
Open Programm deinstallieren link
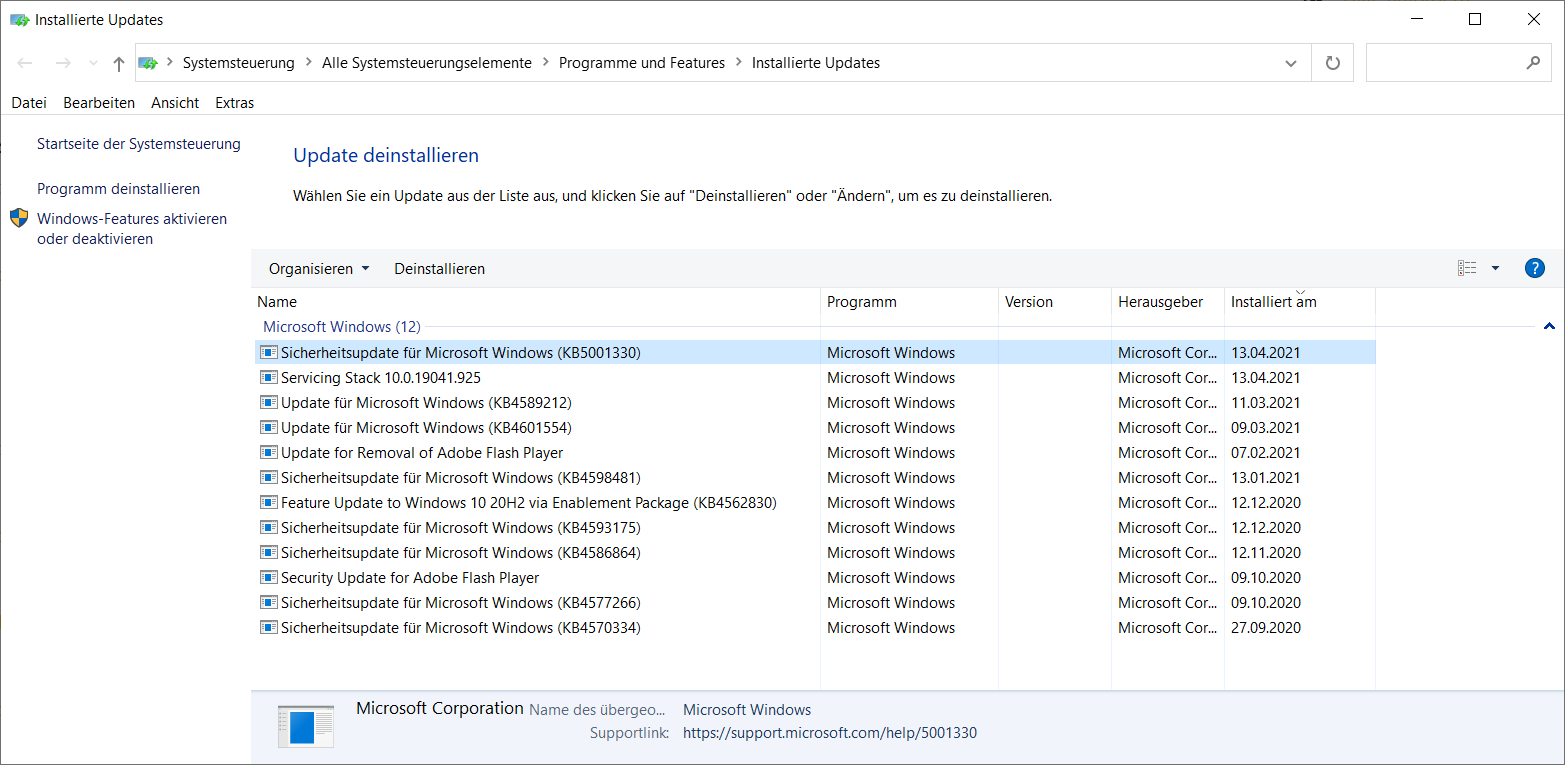(x=118, y=189)
